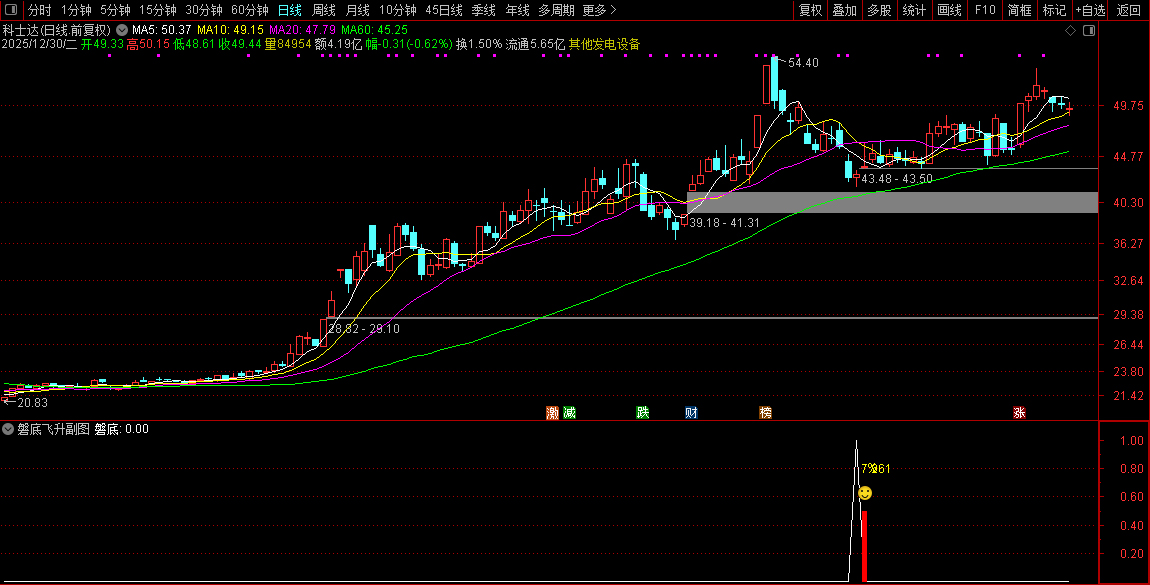
Task: Switch to 15分钟 period tab
Action: [158, 10]
